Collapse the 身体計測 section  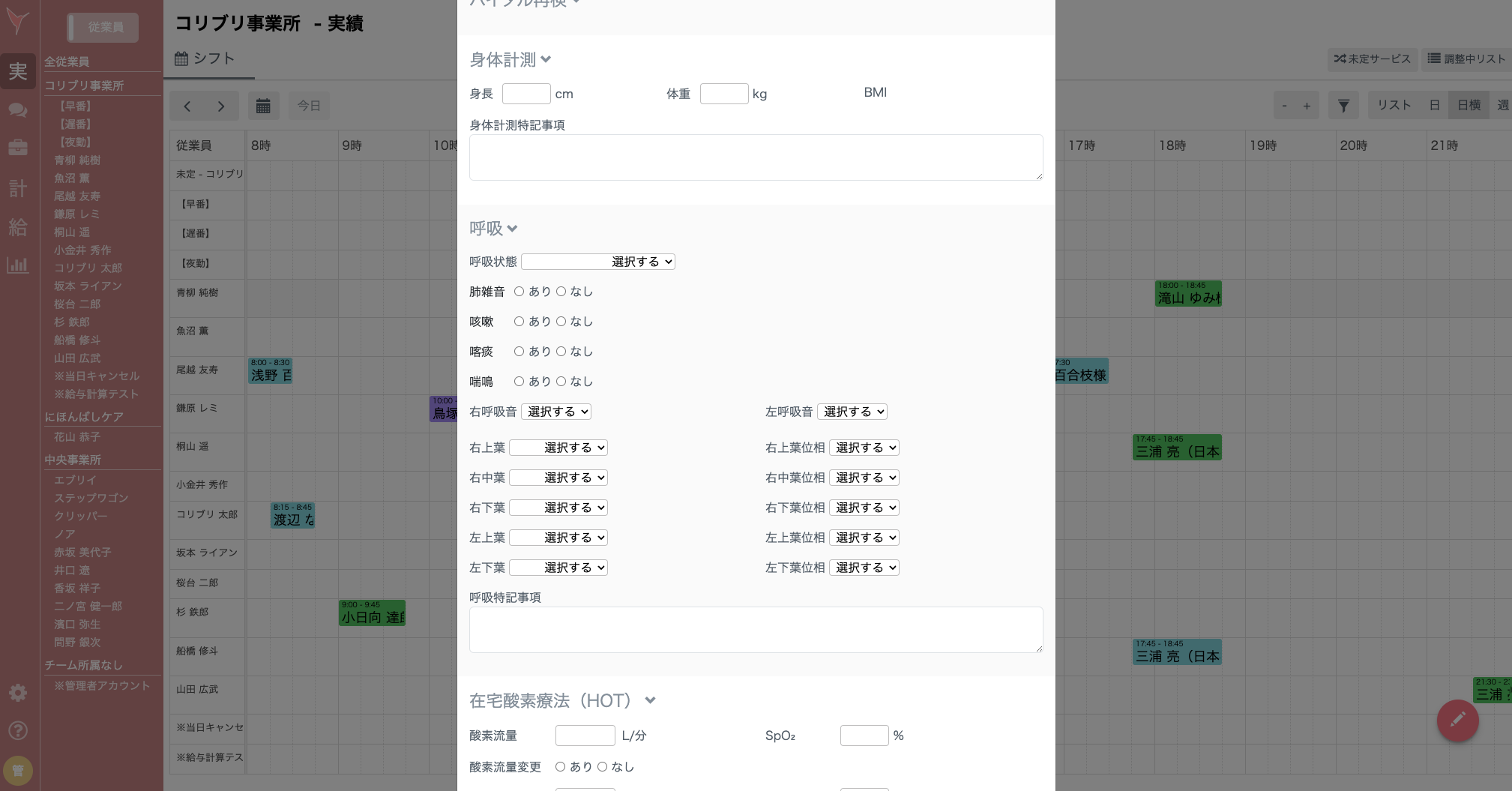(x=546, y=59)
